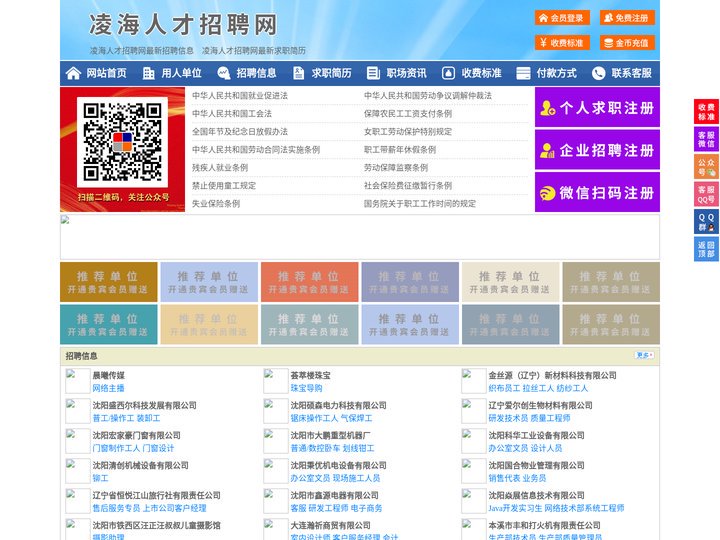Open the ¥ 收费标准 orange button
This screenshot has height=540, width=720.
click(x=562, y=43)
